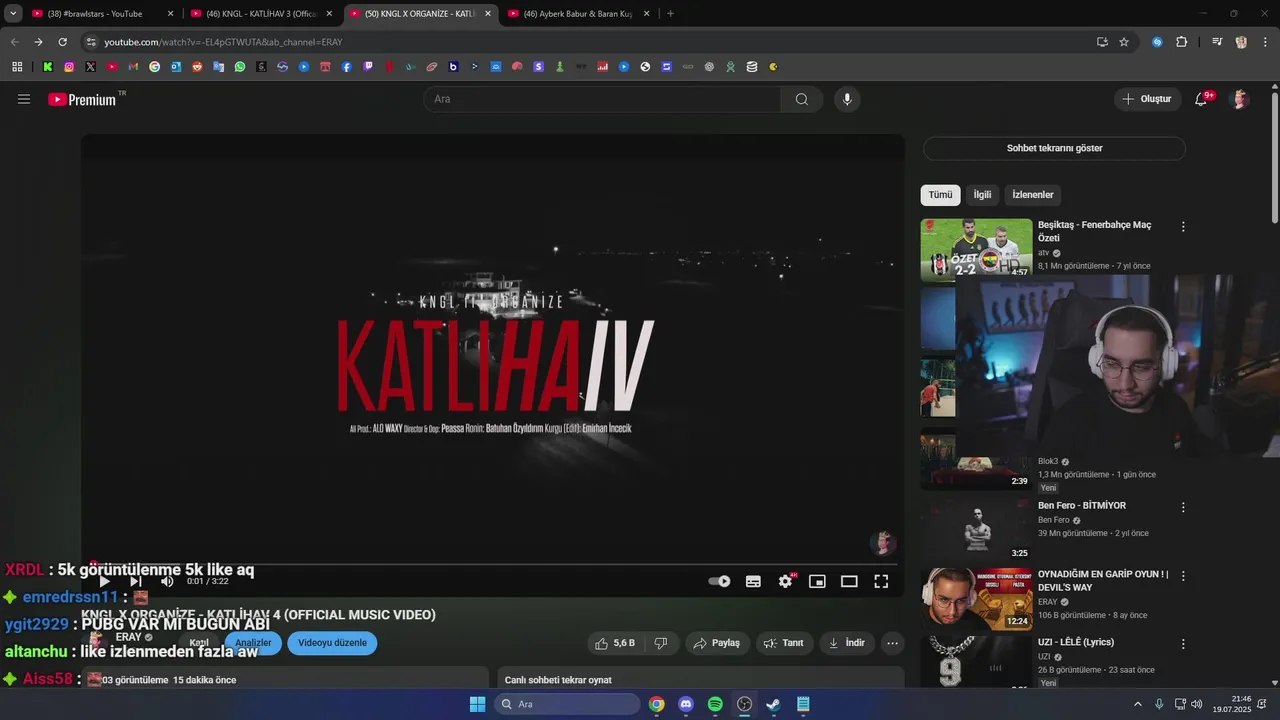Viewport: 1280px width, 720px height.
Task: Switch to miniplayer mode
Action: 817,581
